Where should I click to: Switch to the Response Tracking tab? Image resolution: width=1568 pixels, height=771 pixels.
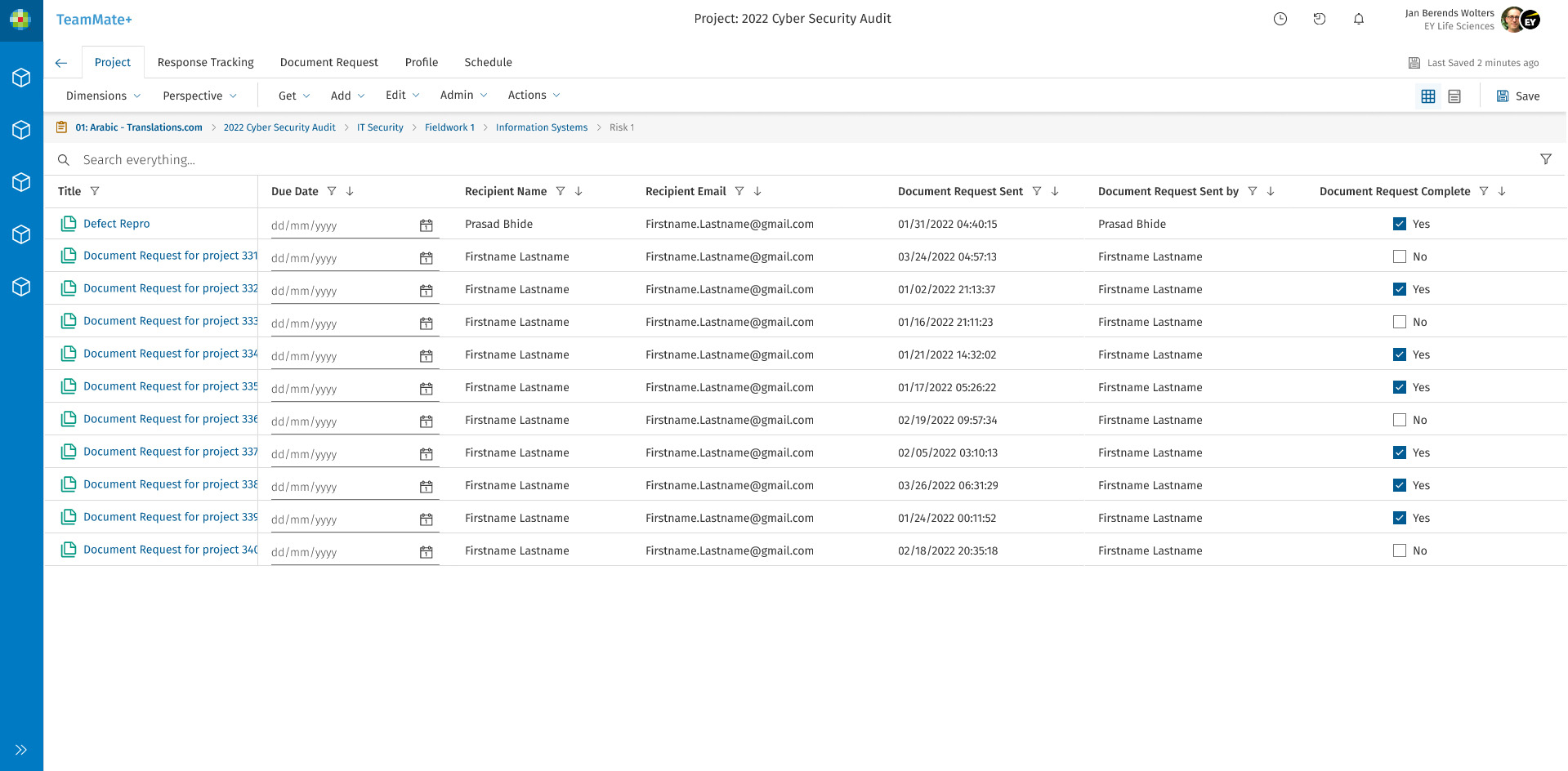tap(205, 62)
